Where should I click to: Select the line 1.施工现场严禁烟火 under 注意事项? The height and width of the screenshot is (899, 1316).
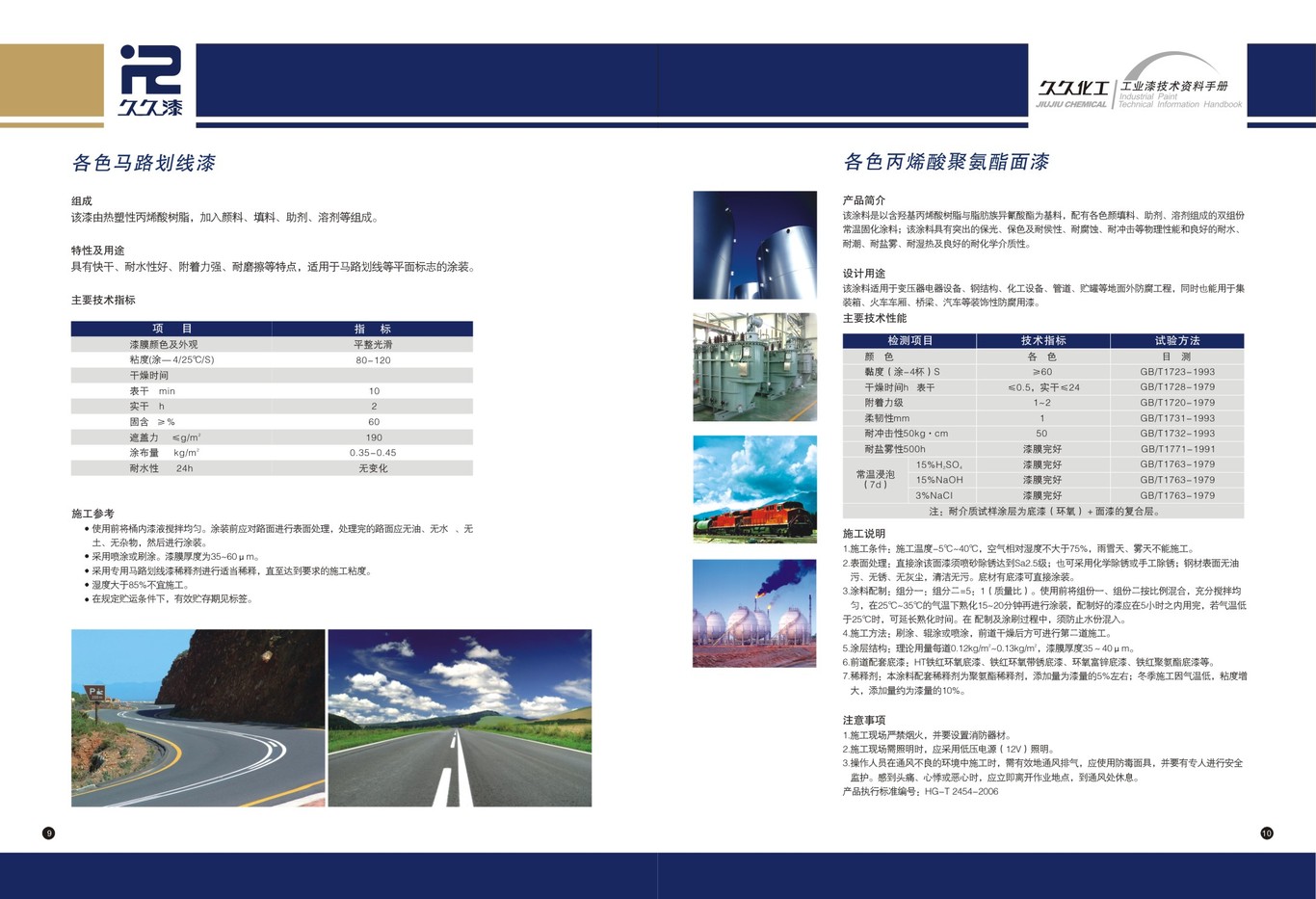click(927, 735)
